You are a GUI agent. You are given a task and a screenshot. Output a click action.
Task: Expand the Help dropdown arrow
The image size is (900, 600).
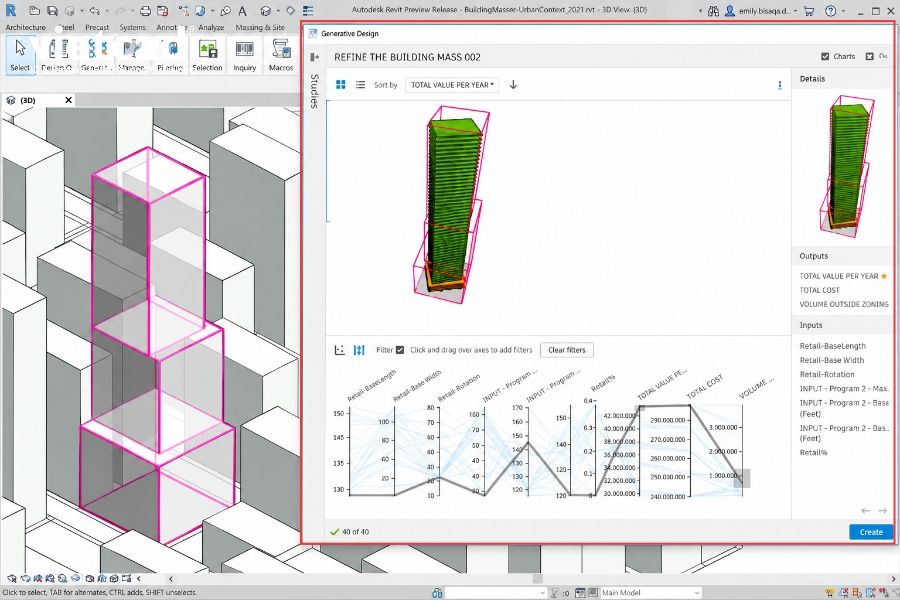coord(843,11)
